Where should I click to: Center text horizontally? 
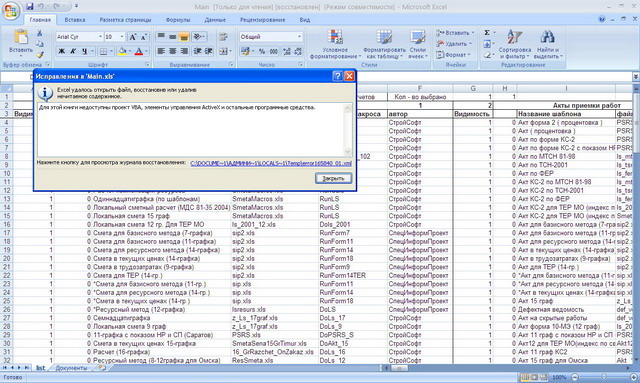coord(173,51)
